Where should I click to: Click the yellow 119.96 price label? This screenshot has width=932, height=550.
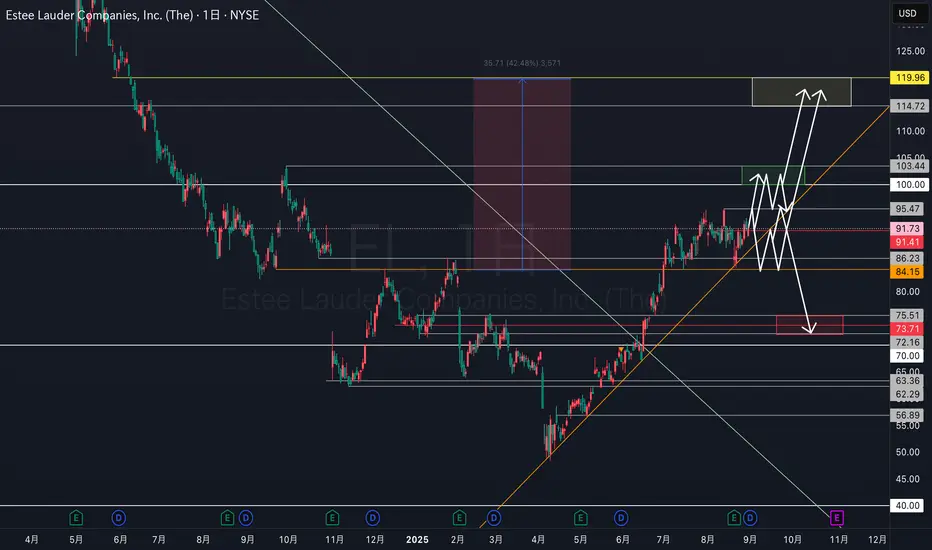(x=910, y=78)
